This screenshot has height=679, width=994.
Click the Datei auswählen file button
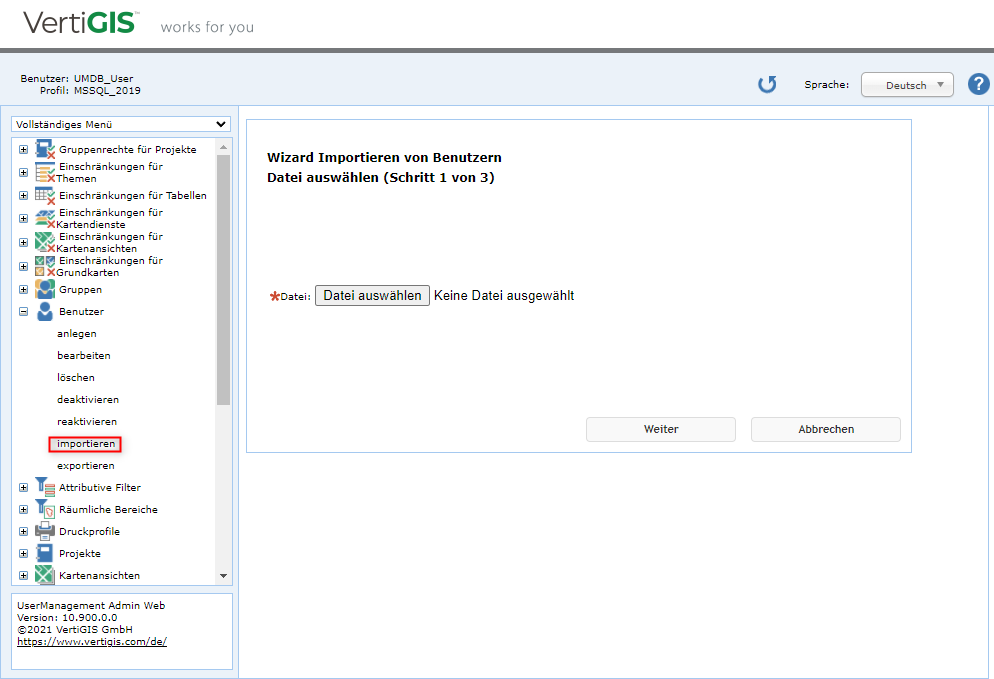pyautogui.click(x=372, y=296)
